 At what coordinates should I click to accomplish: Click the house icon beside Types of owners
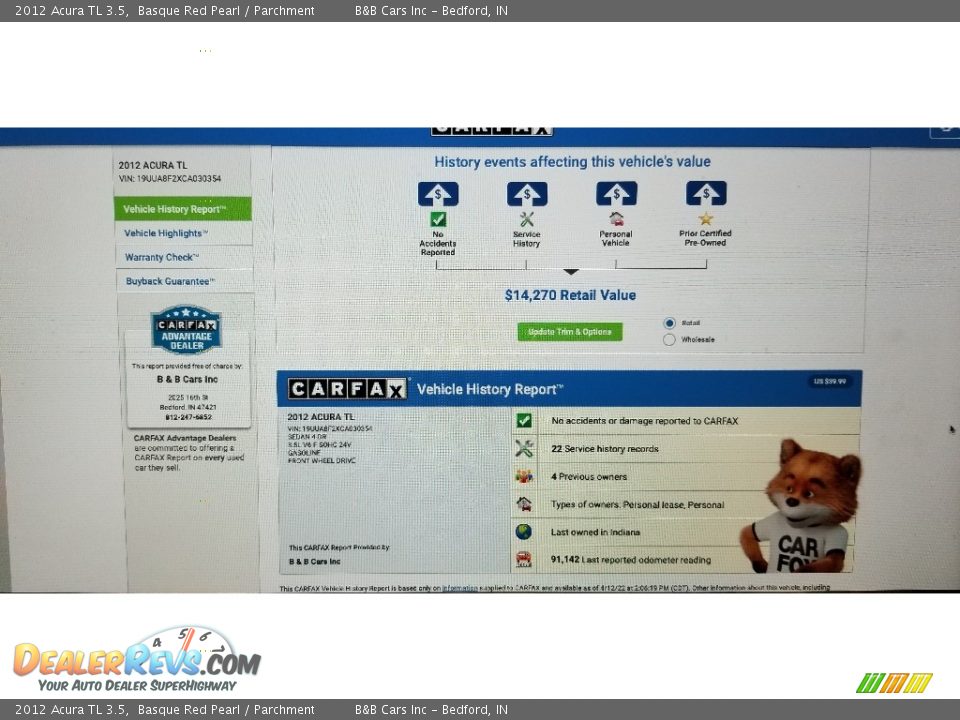click(x=523, y=504)
